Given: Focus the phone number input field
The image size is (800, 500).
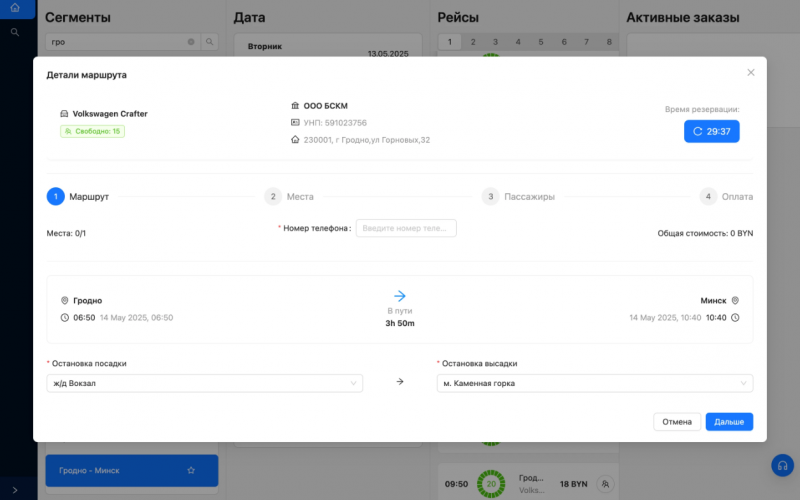Looking at the screenshot, I should pyautogui.click(x=406, y=229).
